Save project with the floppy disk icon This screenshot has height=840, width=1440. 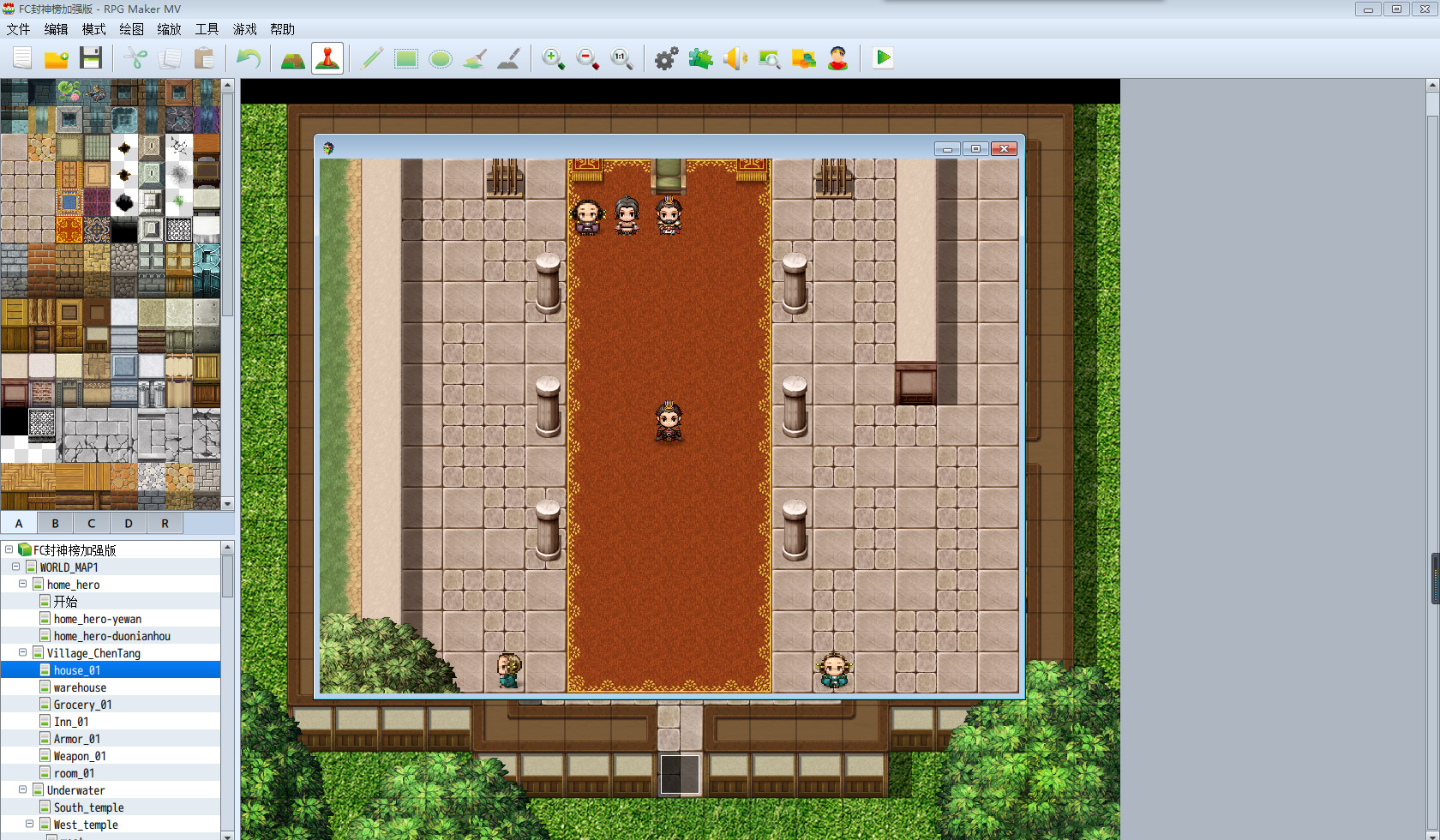click(91, 58)
